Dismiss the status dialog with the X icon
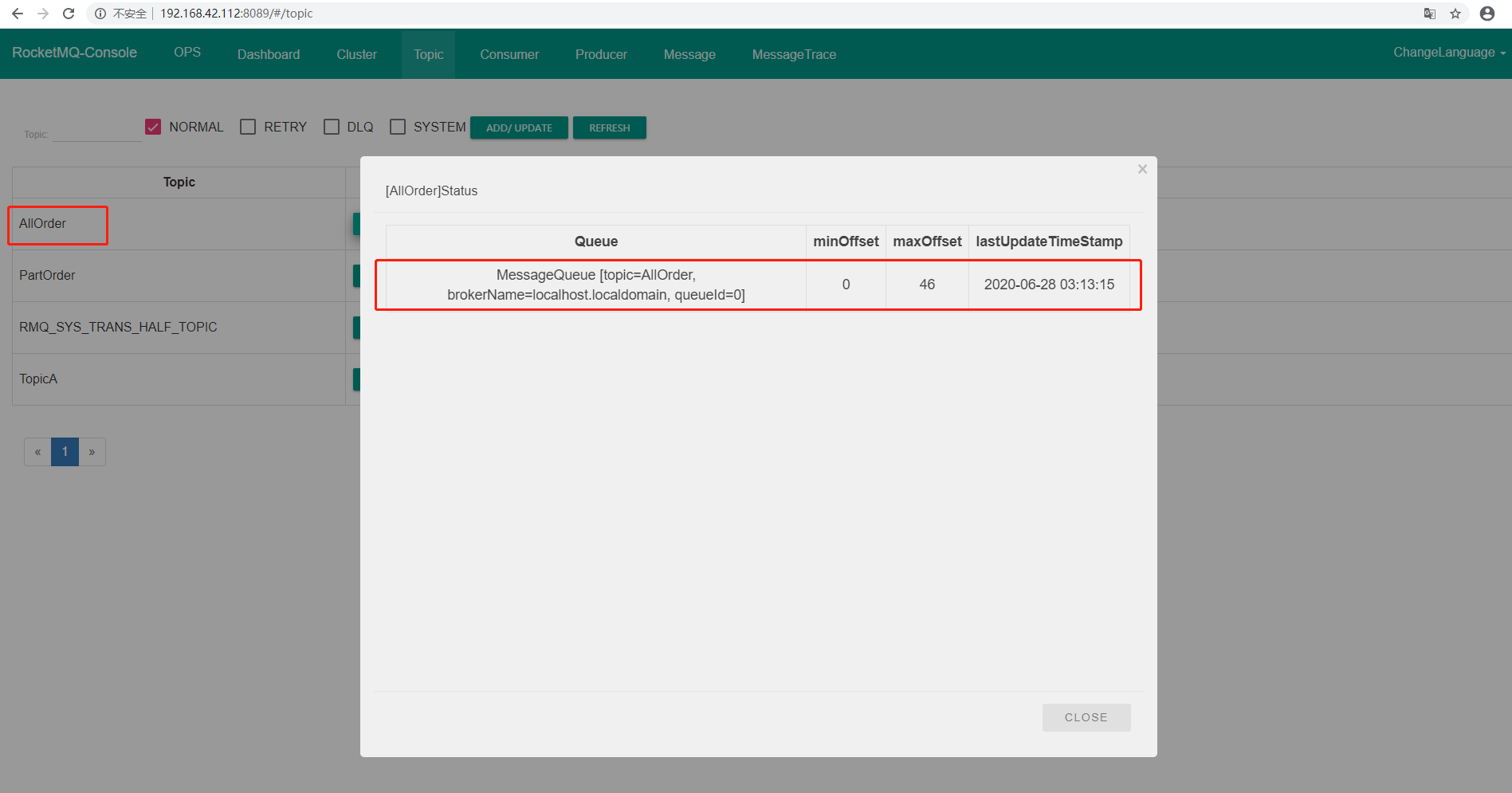Viewport: 1512px width, 793px height. click(1142, 168)
